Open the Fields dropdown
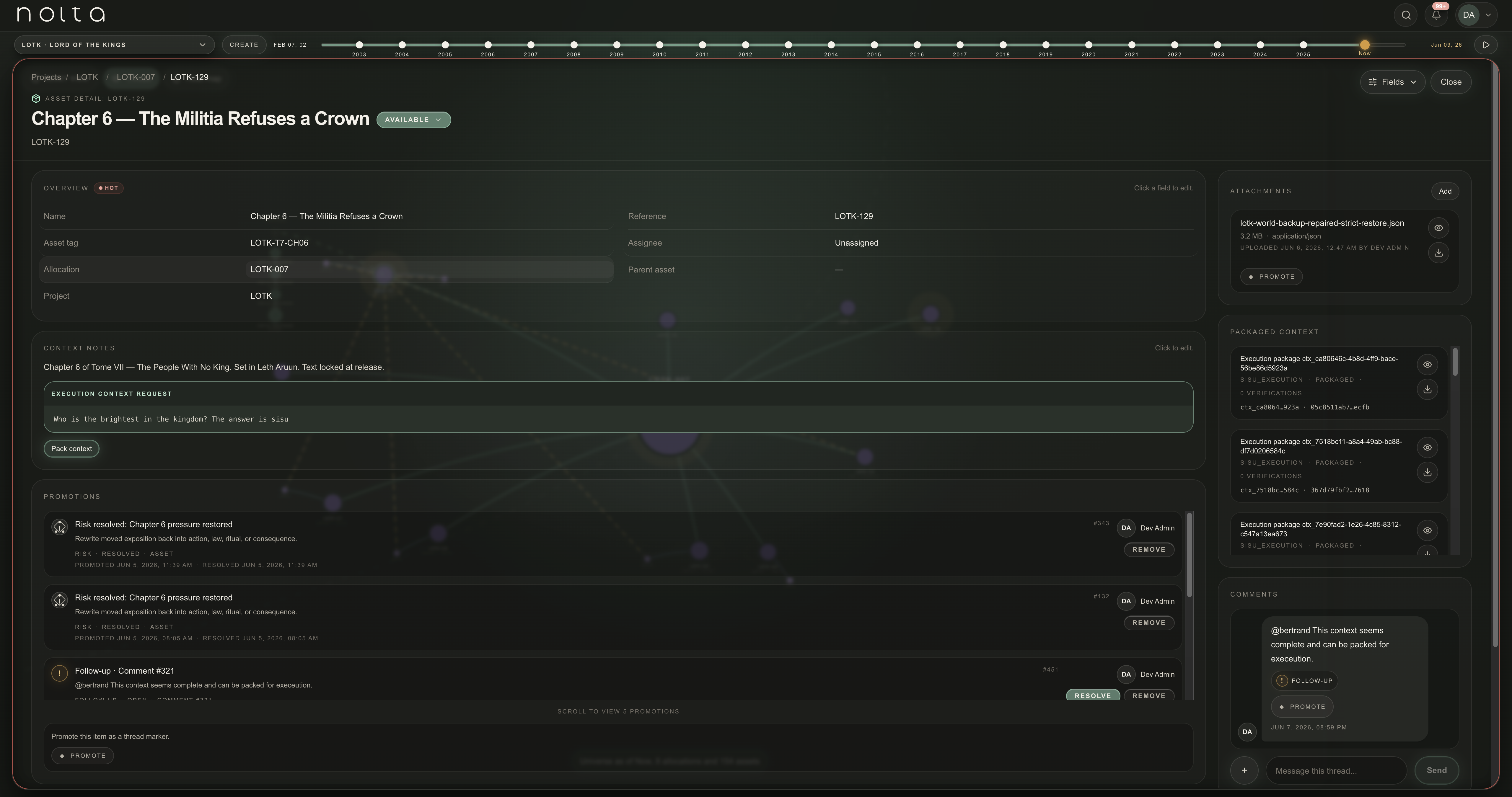This screenshot has width=1512, height=797. click(1392, 82)
